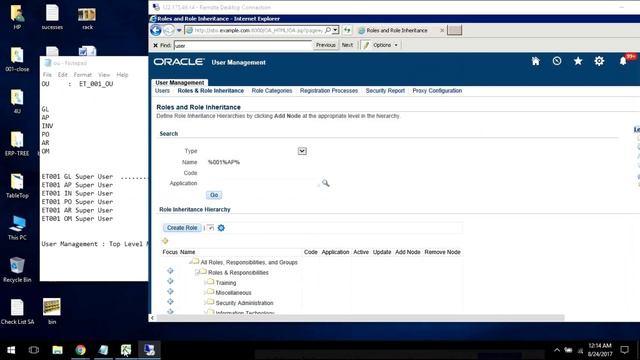The image size is (640, 360).
Task: Click the Create Role button
Action: click(x=182, y=228)
